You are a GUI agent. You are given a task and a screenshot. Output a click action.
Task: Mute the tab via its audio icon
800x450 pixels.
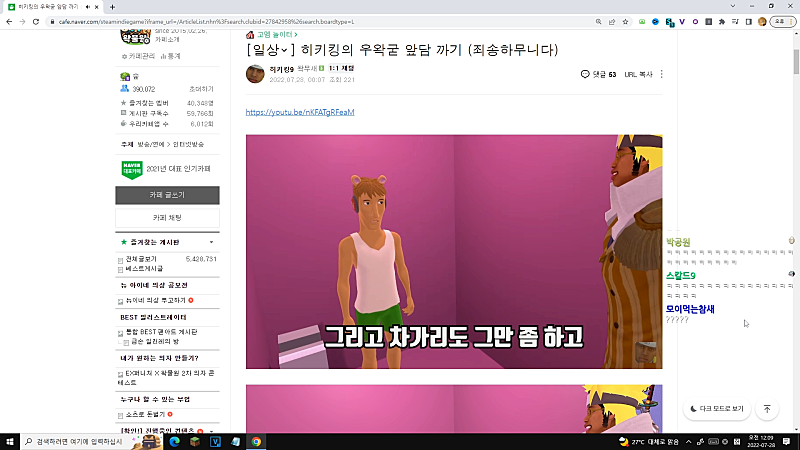[x=88, y=7]
